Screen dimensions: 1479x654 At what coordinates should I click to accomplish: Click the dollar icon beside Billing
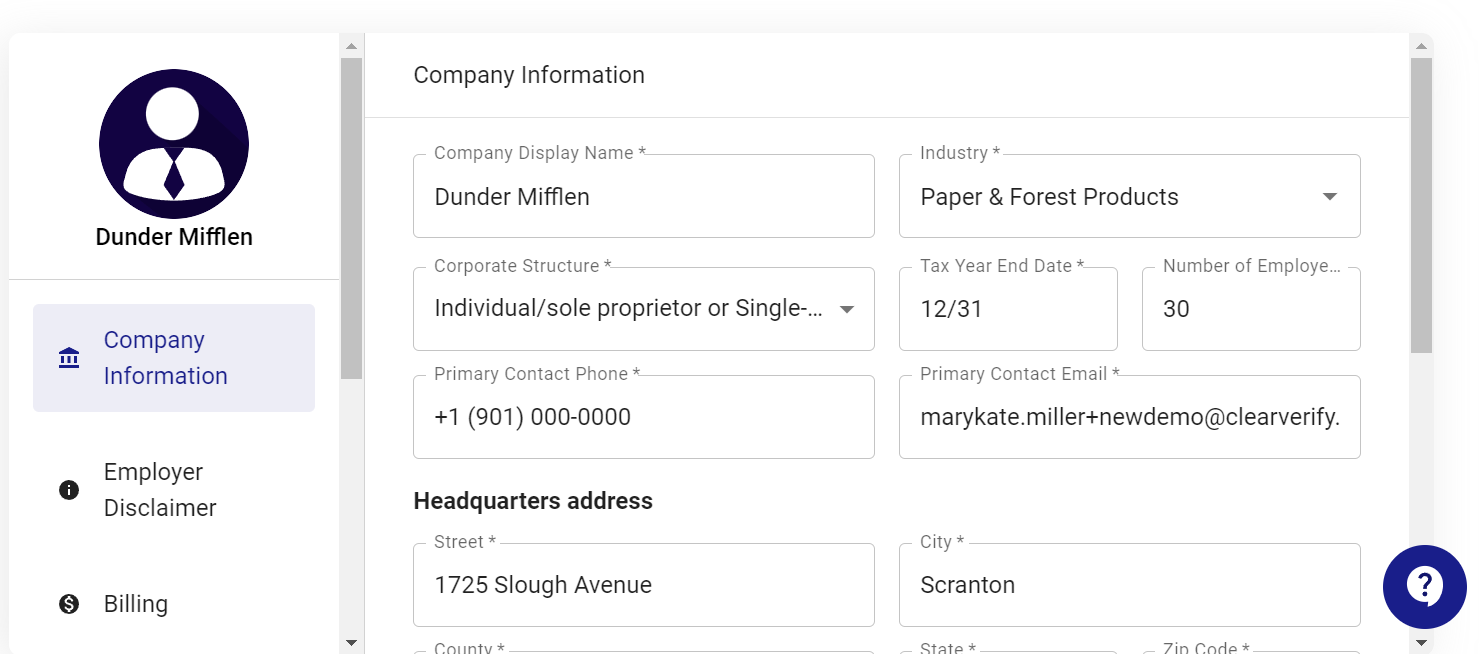pos(69,604)
